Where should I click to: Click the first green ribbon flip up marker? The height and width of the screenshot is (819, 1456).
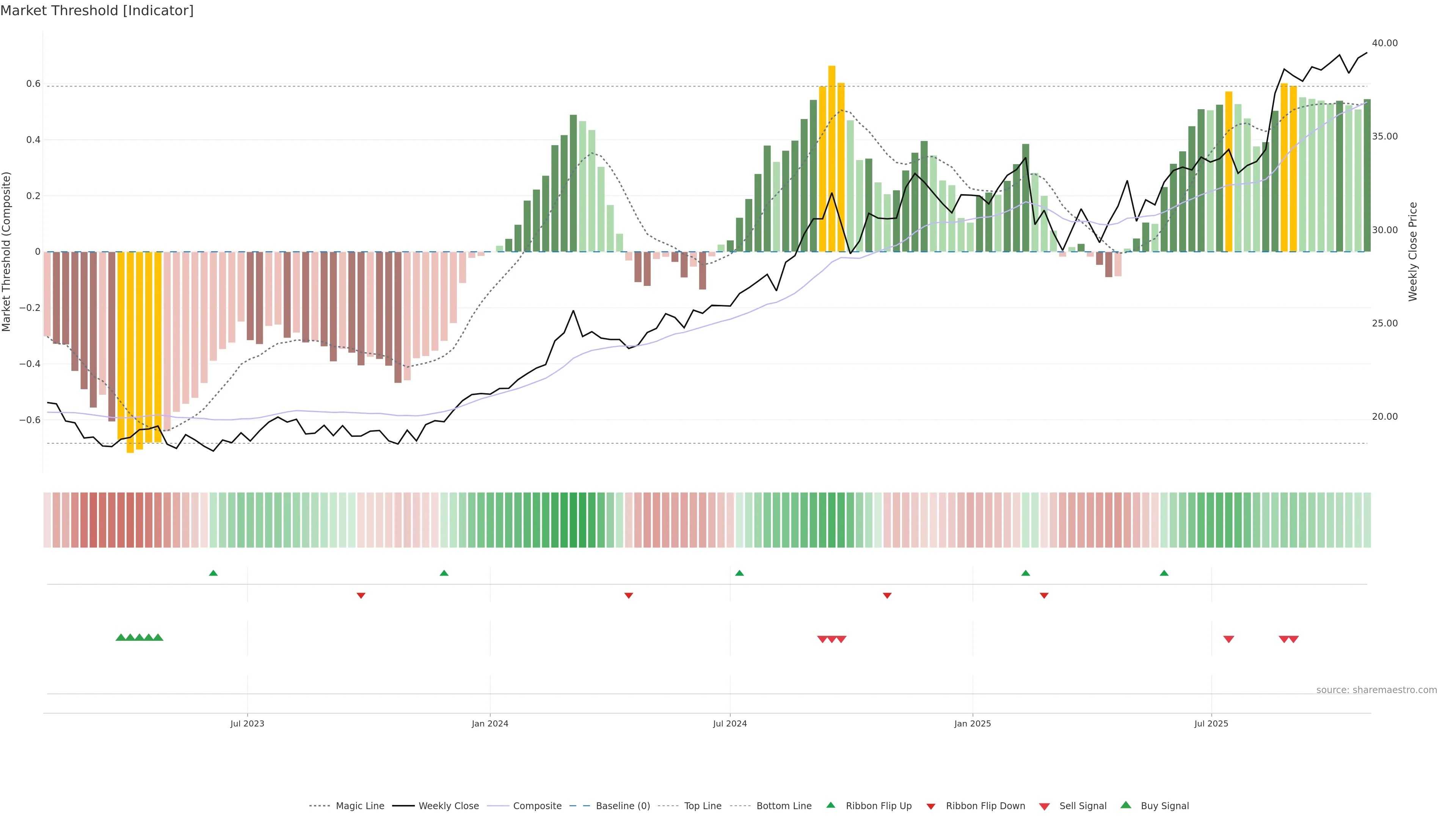[x=213, y=573]
